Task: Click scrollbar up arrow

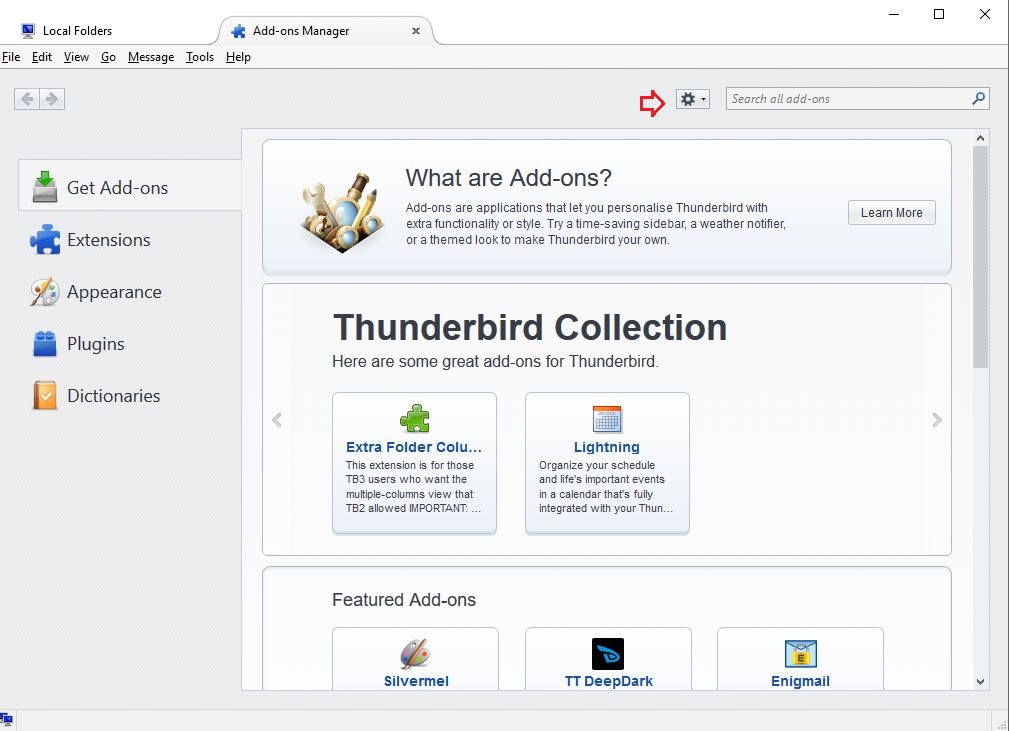Action: 980,138
